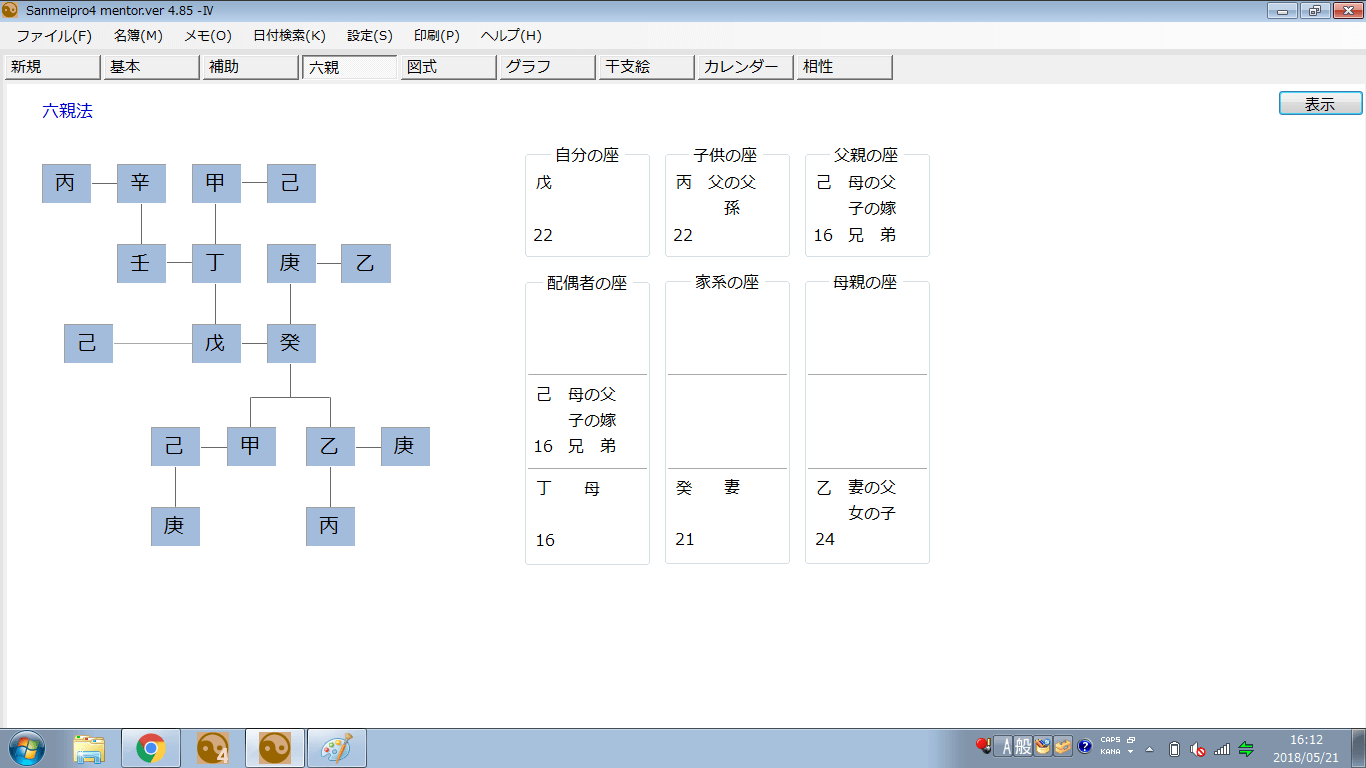Show hidden system tray icons
1366x768 pixels.
coord(1150,749)
